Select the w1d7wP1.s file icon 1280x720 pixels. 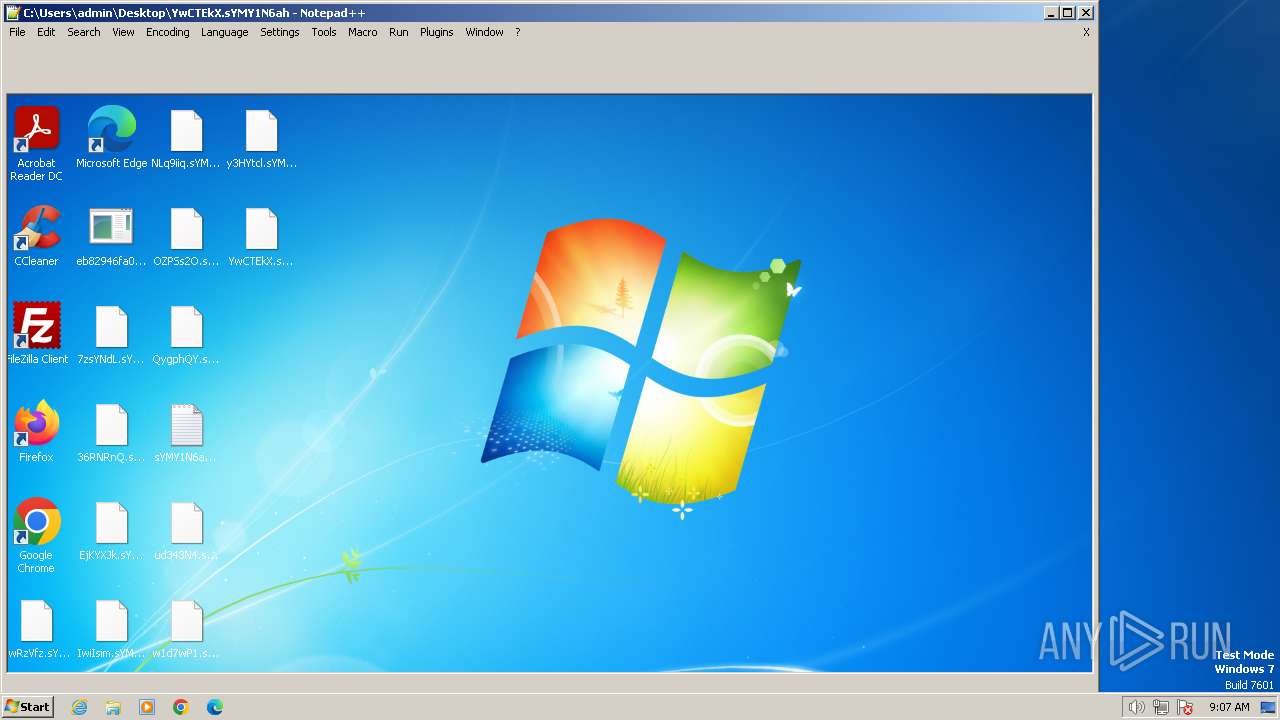(x=186, y=628)
